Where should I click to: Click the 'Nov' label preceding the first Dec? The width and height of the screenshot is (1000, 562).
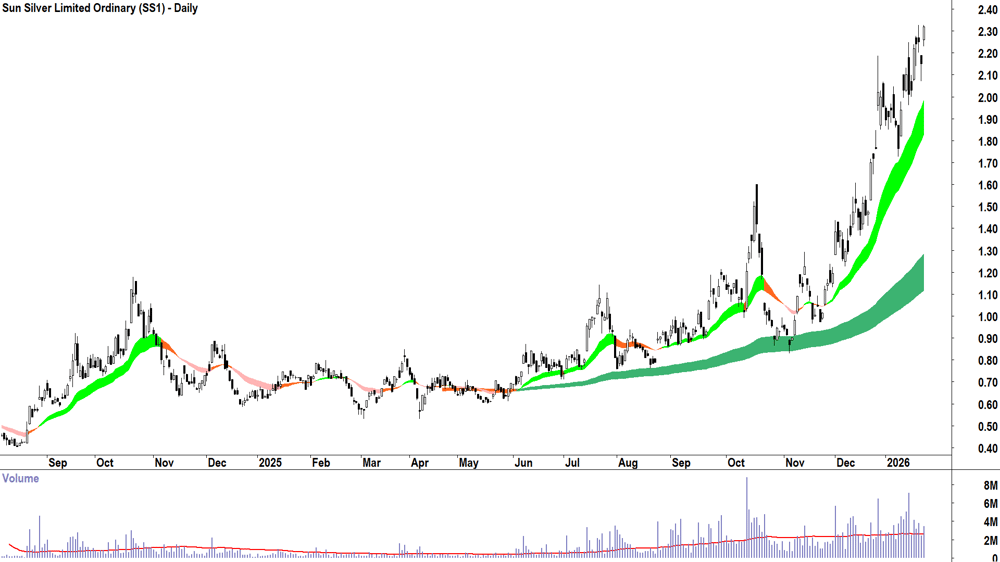[164, 462]
